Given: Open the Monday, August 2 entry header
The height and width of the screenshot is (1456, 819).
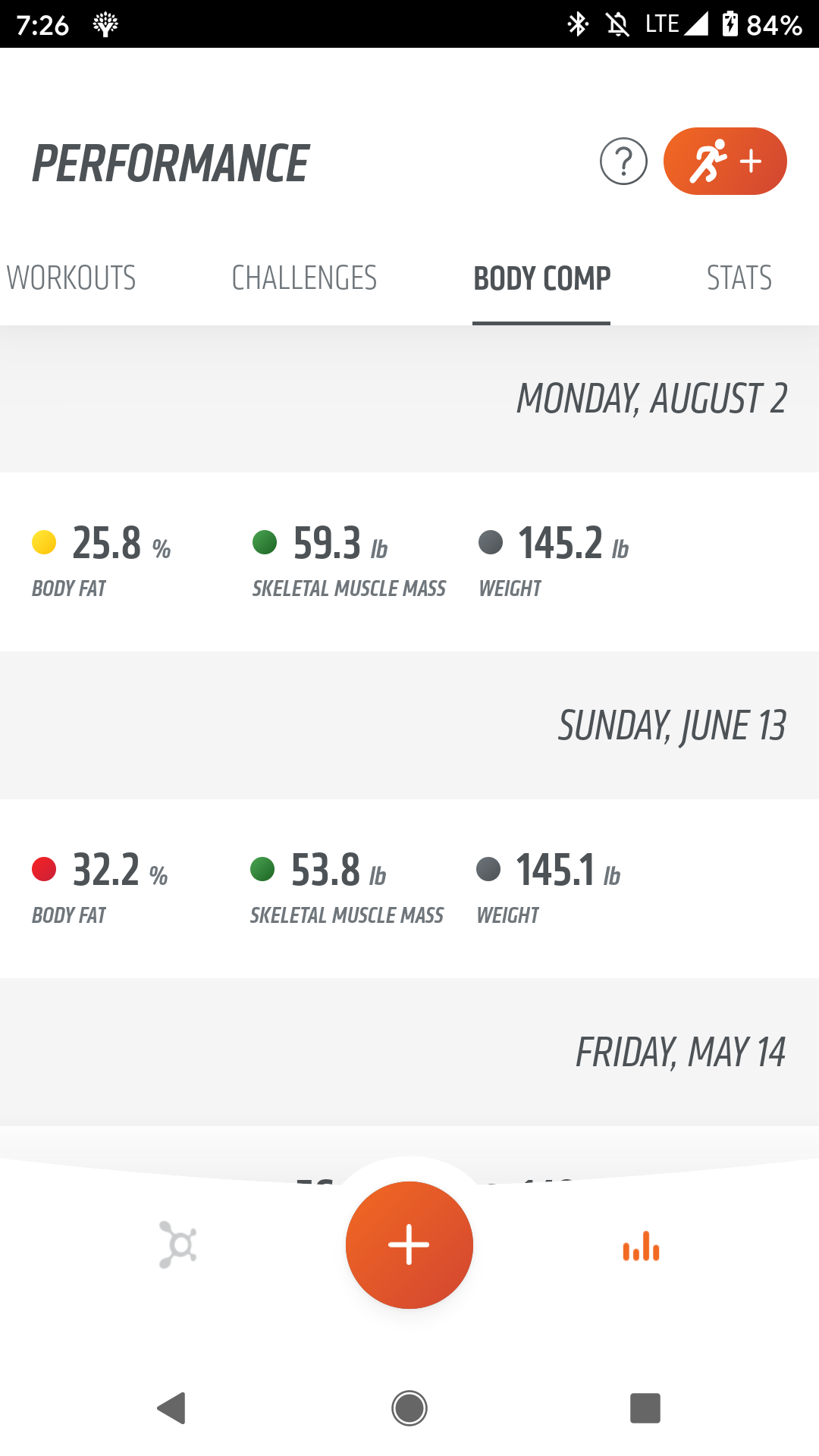Looking at the screenshot, I should tap(651, 399).
